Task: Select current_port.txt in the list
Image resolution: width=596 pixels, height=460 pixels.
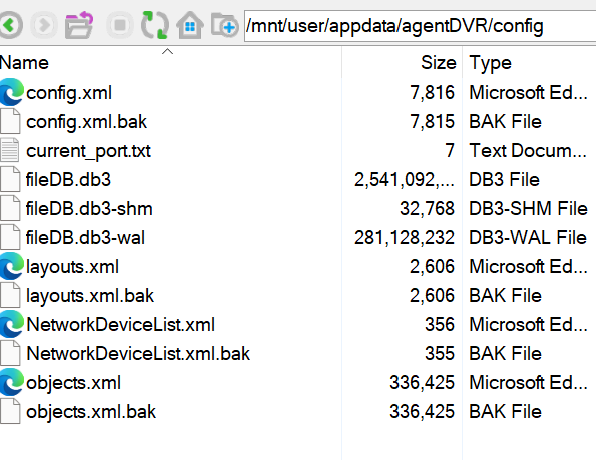Action: coord(88,151)
